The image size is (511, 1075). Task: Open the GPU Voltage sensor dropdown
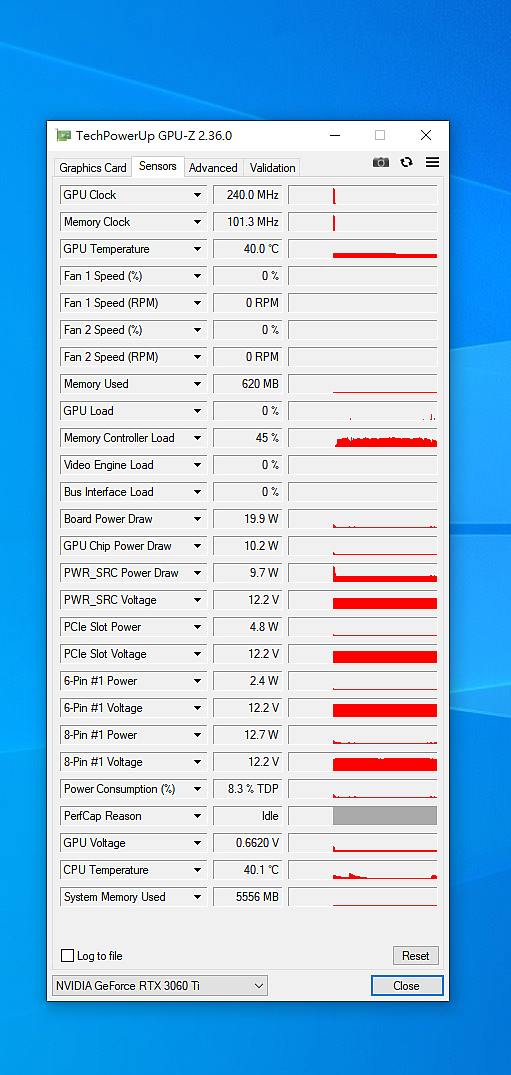coord(198,843)
